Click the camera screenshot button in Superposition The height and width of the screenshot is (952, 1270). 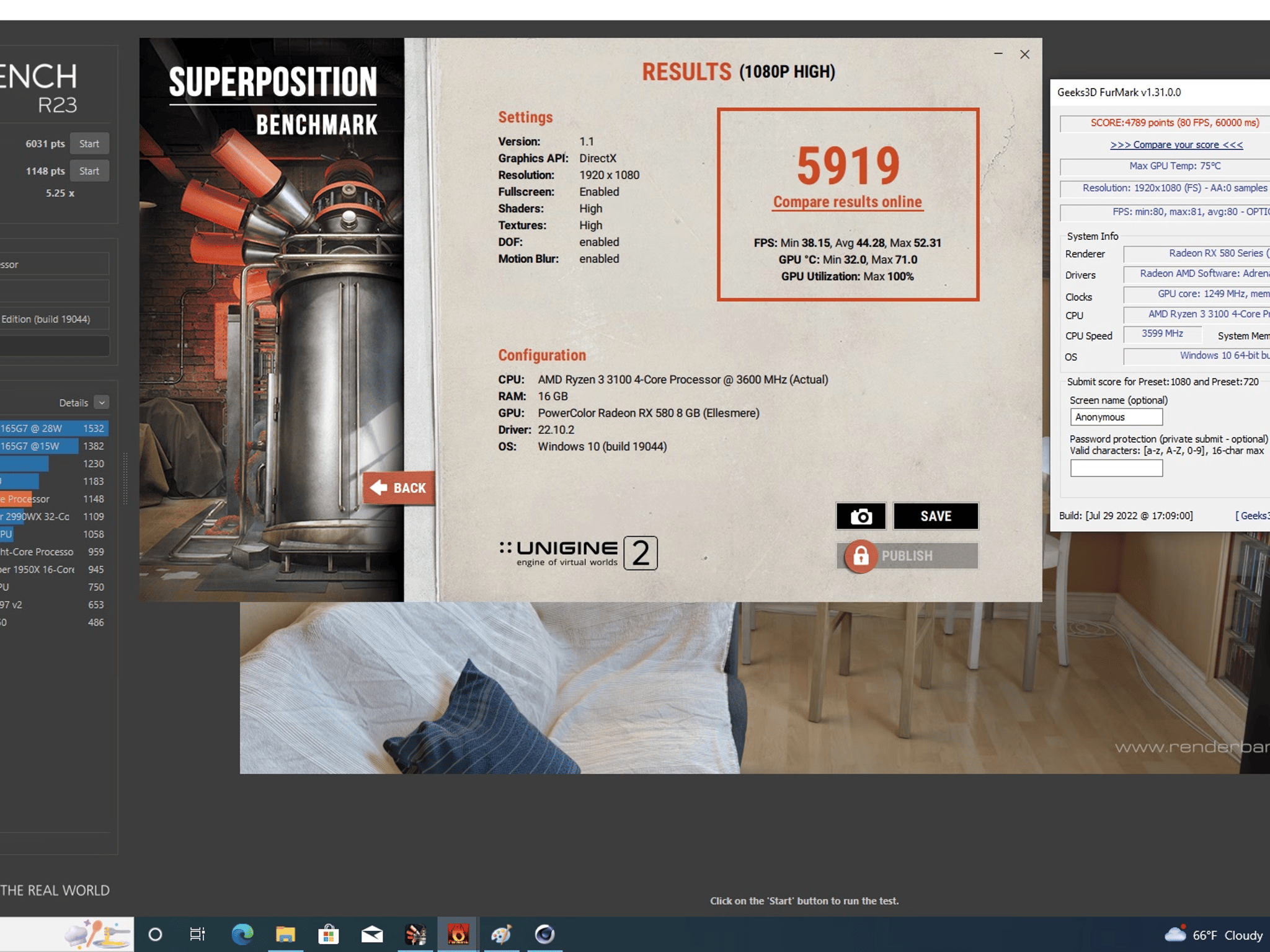861,516
